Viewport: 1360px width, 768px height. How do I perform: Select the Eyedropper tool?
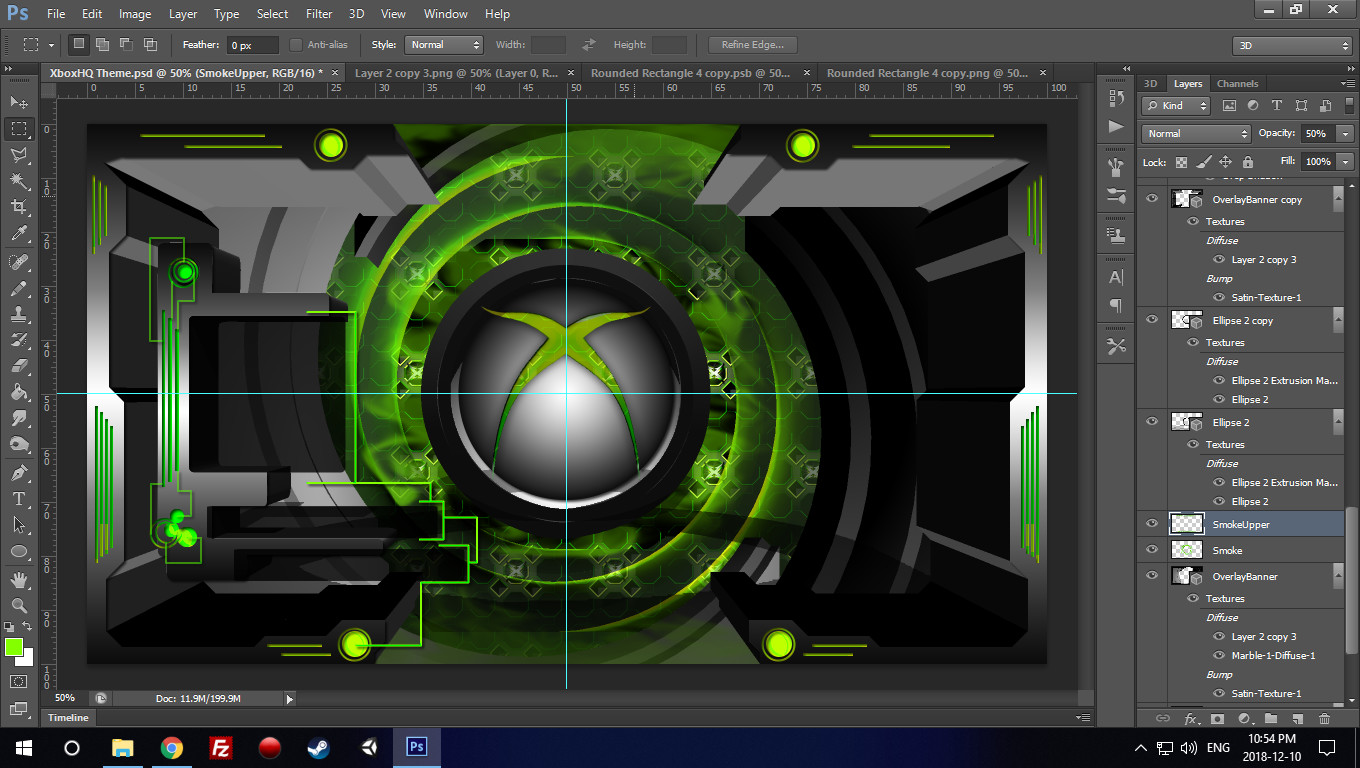[x=19, y=234]
